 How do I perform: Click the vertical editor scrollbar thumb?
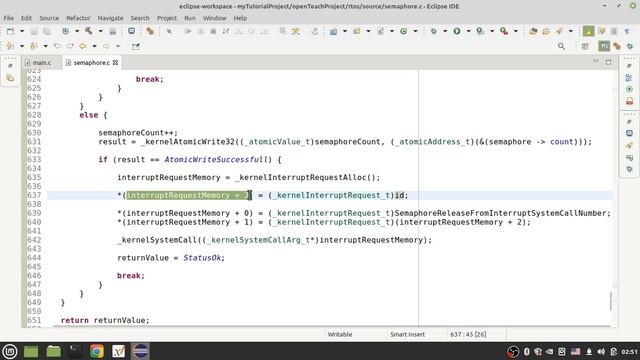(611, 301)
